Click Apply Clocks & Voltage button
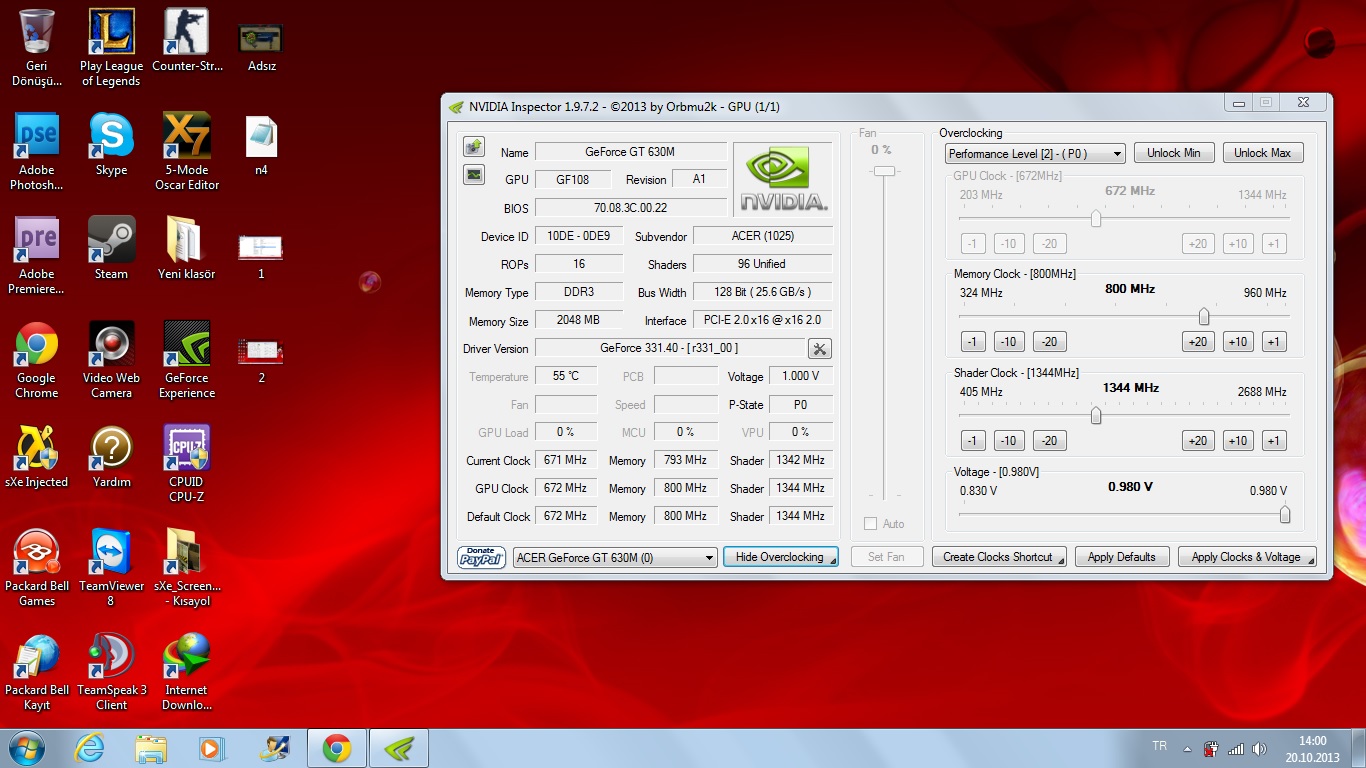The image size is (1366, 768). [x=1247, y=557]
